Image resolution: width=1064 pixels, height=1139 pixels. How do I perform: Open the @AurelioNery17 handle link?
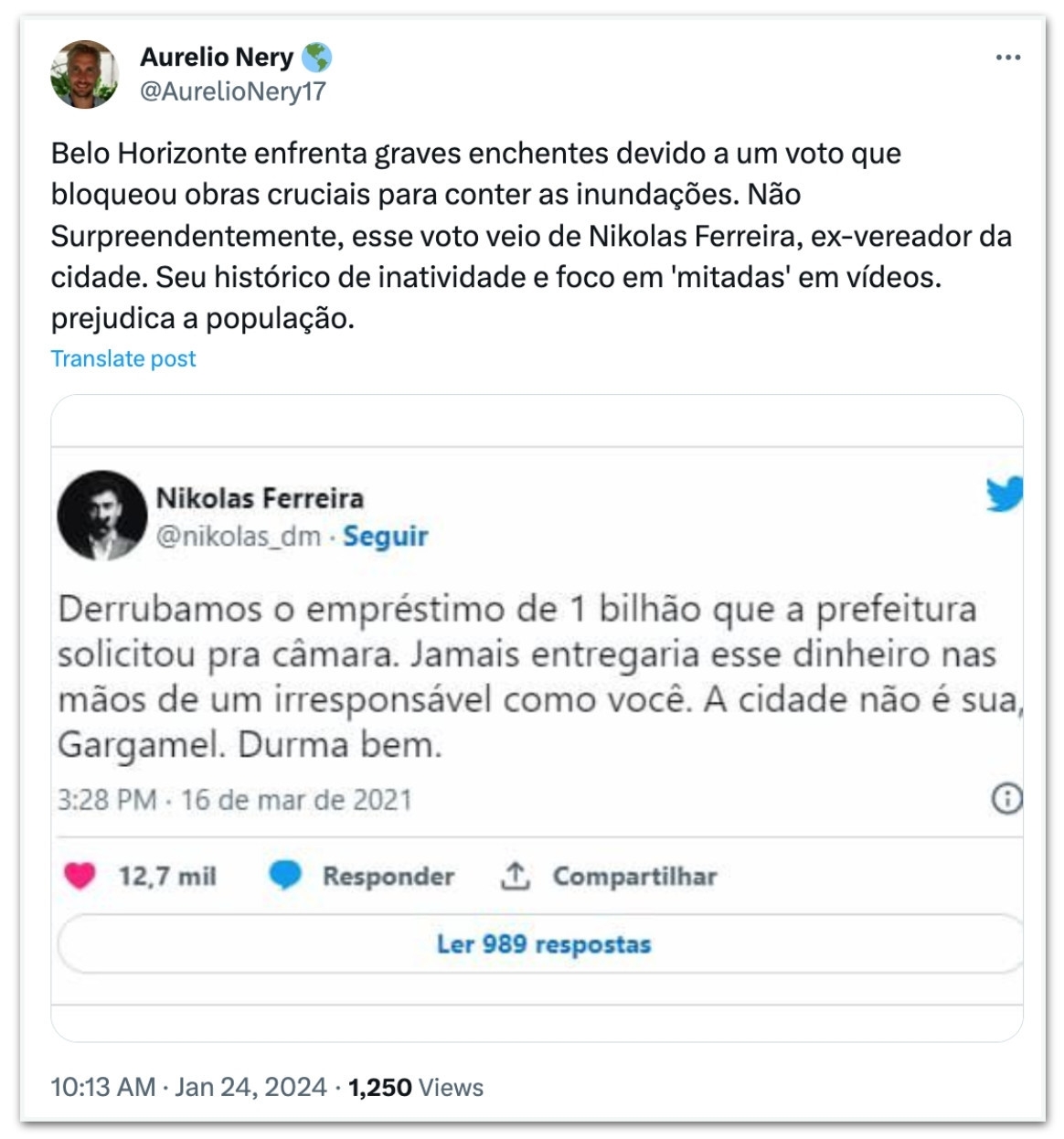coord(232,91)
